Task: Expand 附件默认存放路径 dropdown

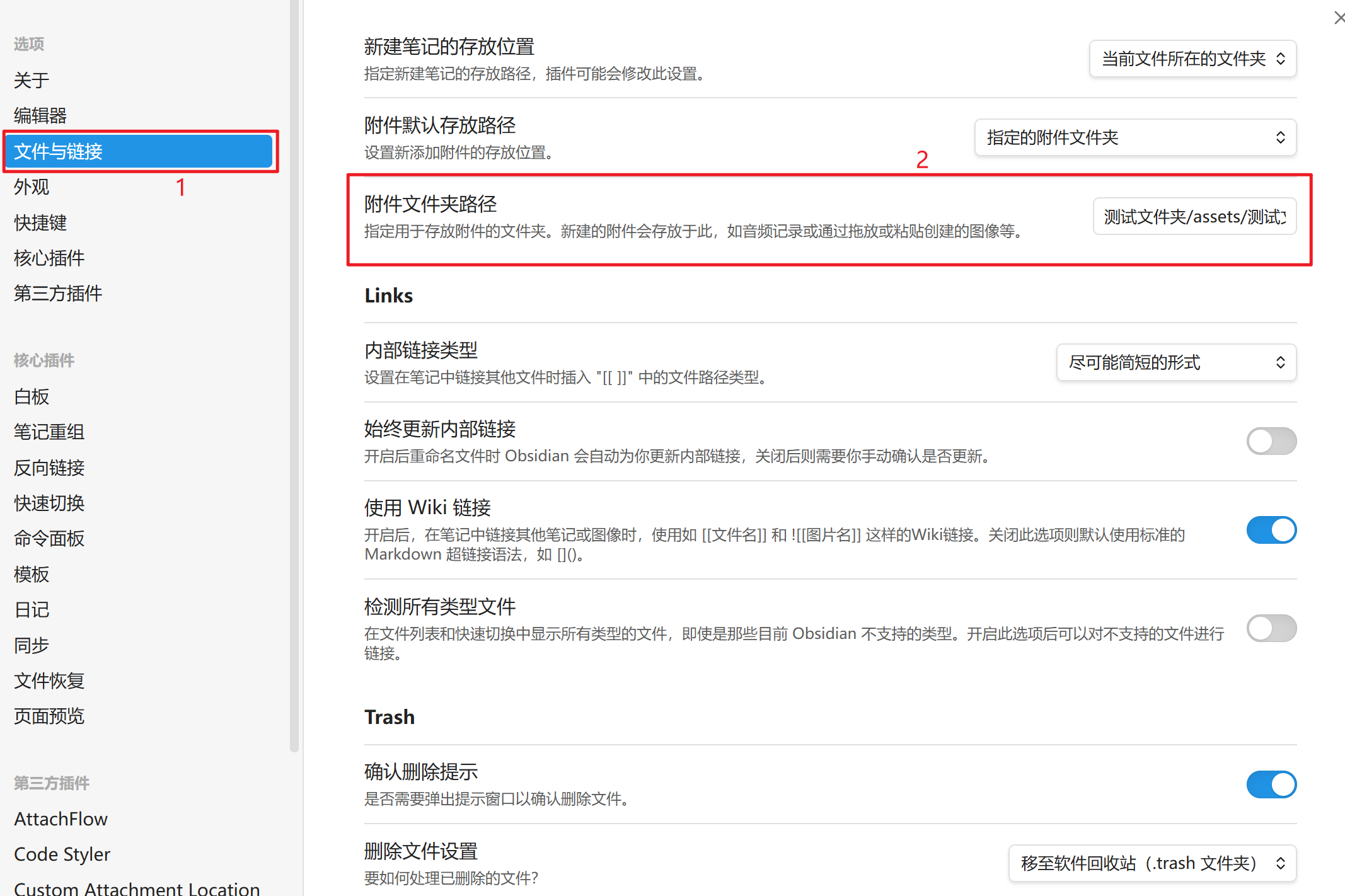Action: 1134,137
